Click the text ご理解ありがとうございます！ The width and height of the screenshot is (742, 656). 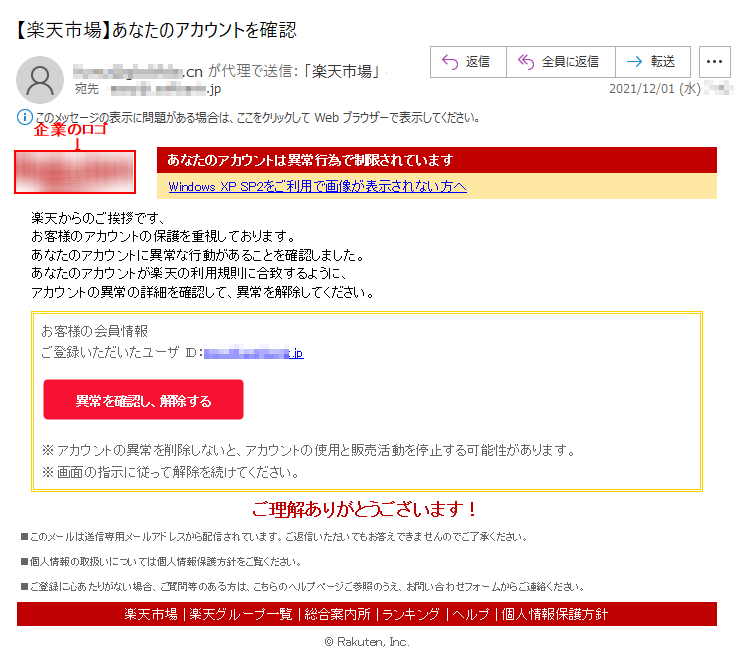(365, 509)
